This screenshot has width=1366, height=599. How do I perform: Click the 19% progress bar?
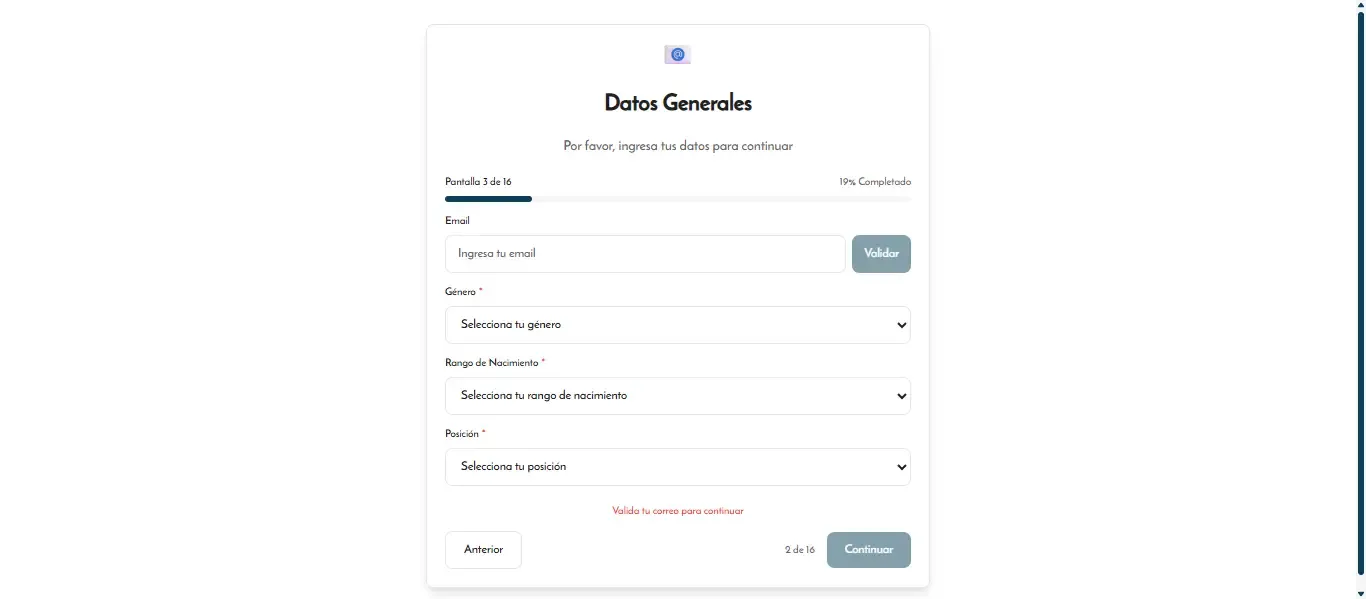[677, 198]
